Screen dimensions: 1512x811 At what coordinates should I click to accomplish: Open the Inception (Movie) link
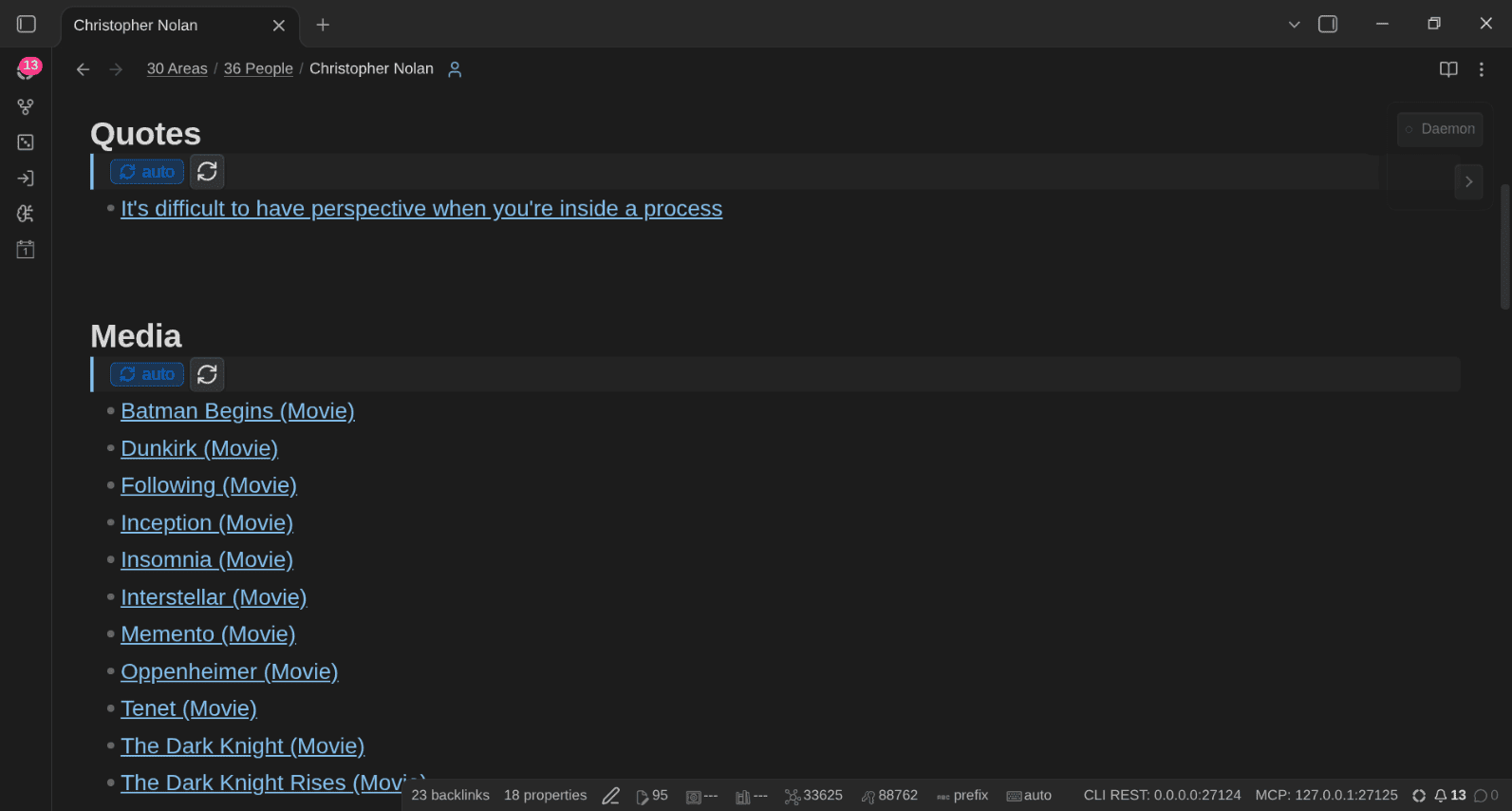tap(207, 523)
